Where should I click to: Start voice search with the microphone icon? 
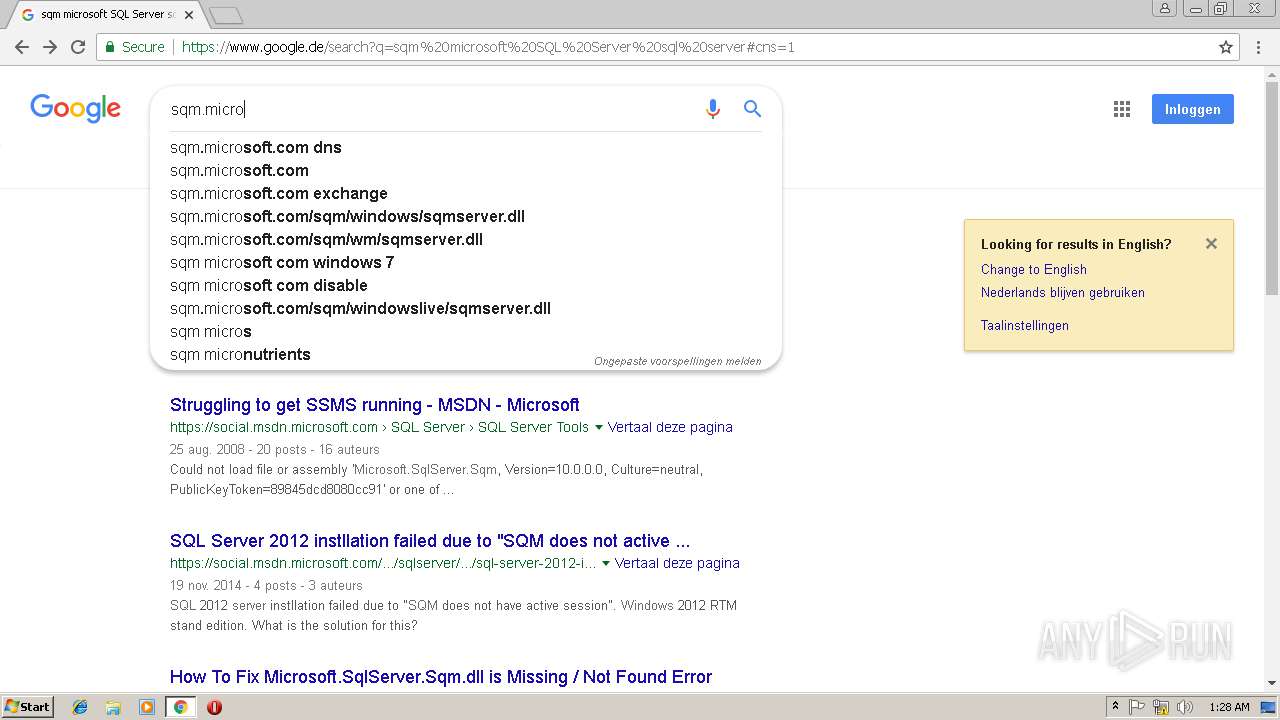[x=713, y=109]
